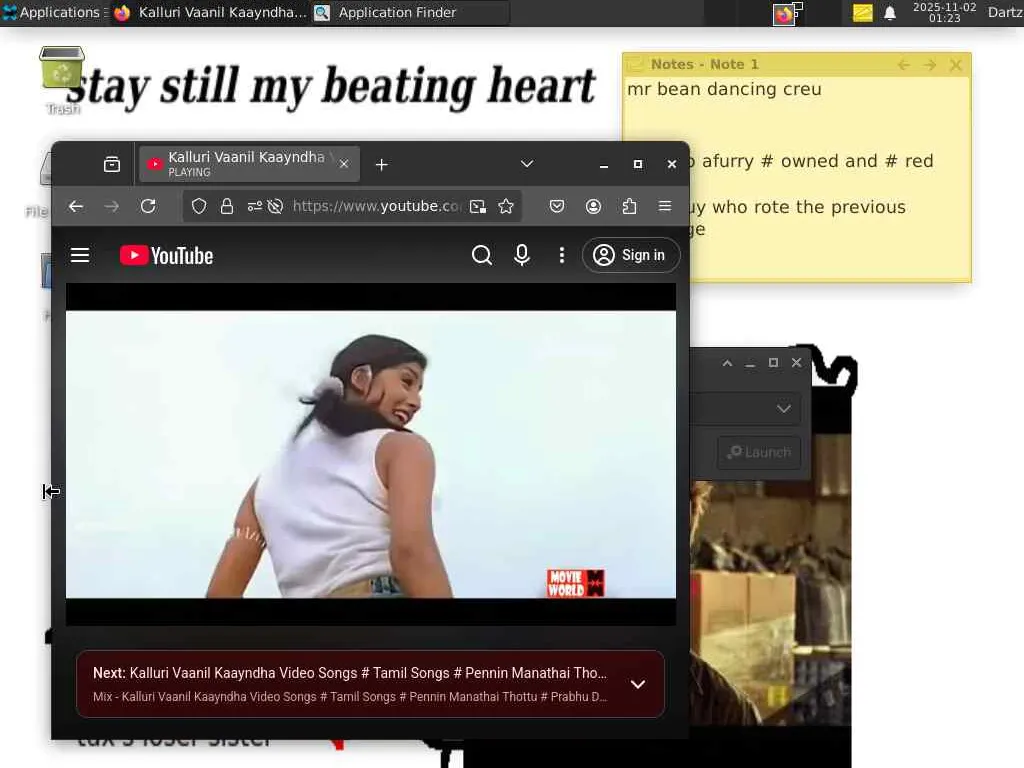Click the date and time clock
Screen dimensions: 1024x768
tap(944, 12)
